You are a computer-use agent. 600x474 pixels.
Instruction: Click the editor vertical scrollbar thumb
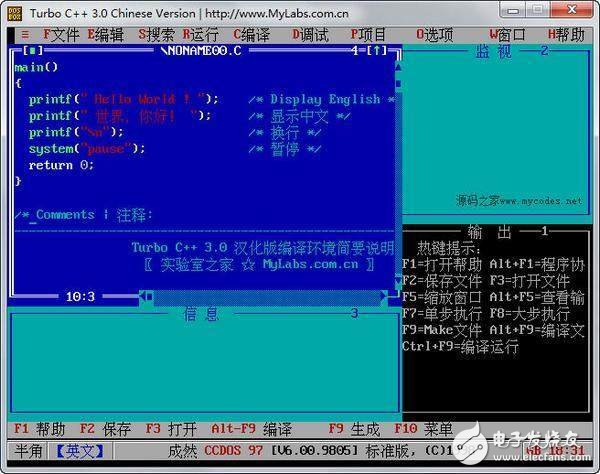[398, 83]
